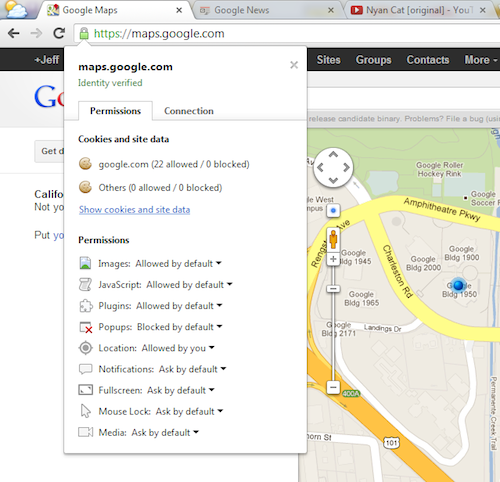Screen dimensions: 500x482
Task: Close the site info popup
Action: click(x=294, y=65)
